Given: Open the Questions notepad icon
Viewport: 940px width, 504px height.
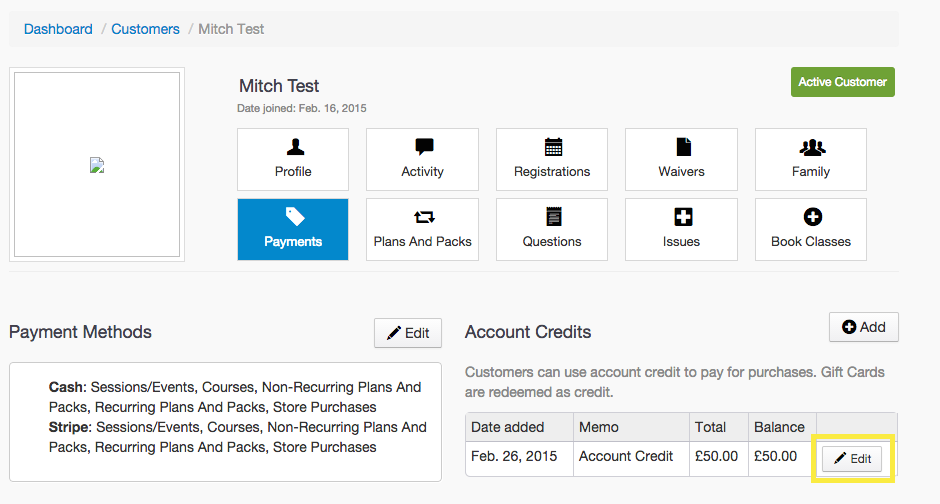Looking at the screenshot, I should (552, 217).
